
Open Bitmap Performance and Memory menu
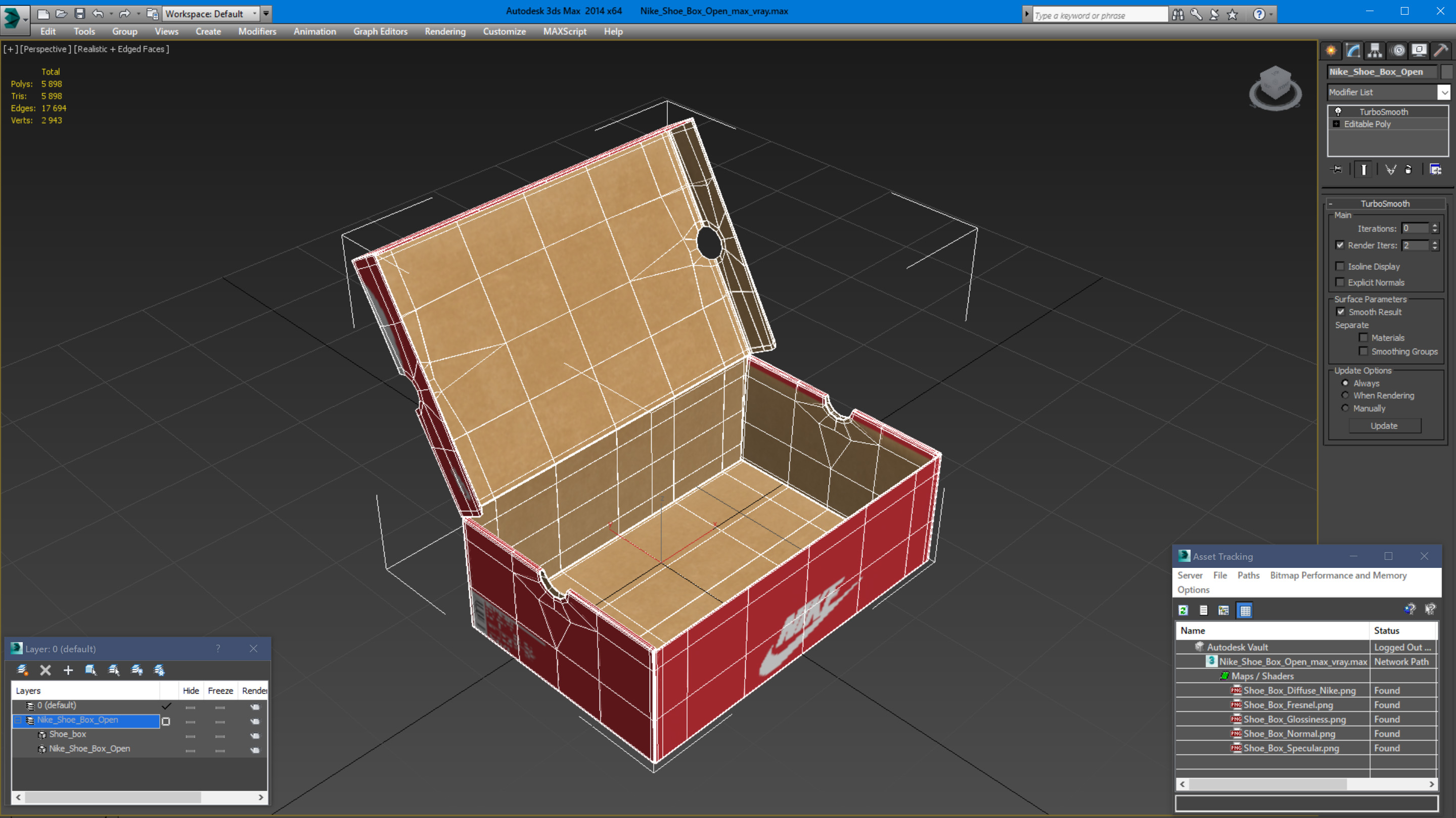pos(1338,575)
